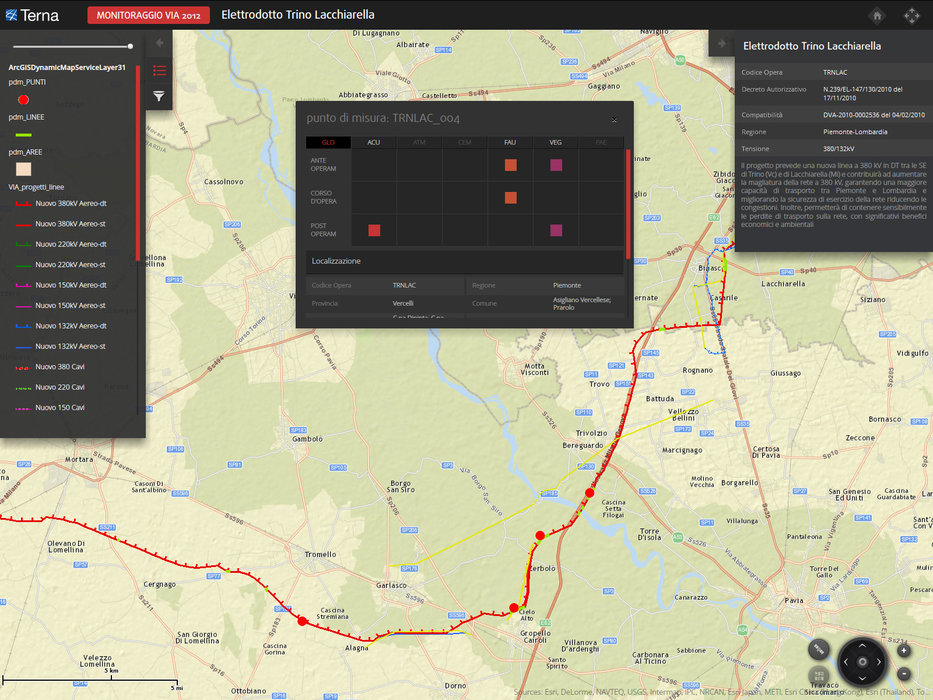This screenshot has height=700, width=933.
Task: Open the layer filter funnel icon
Action: point(158,96)
